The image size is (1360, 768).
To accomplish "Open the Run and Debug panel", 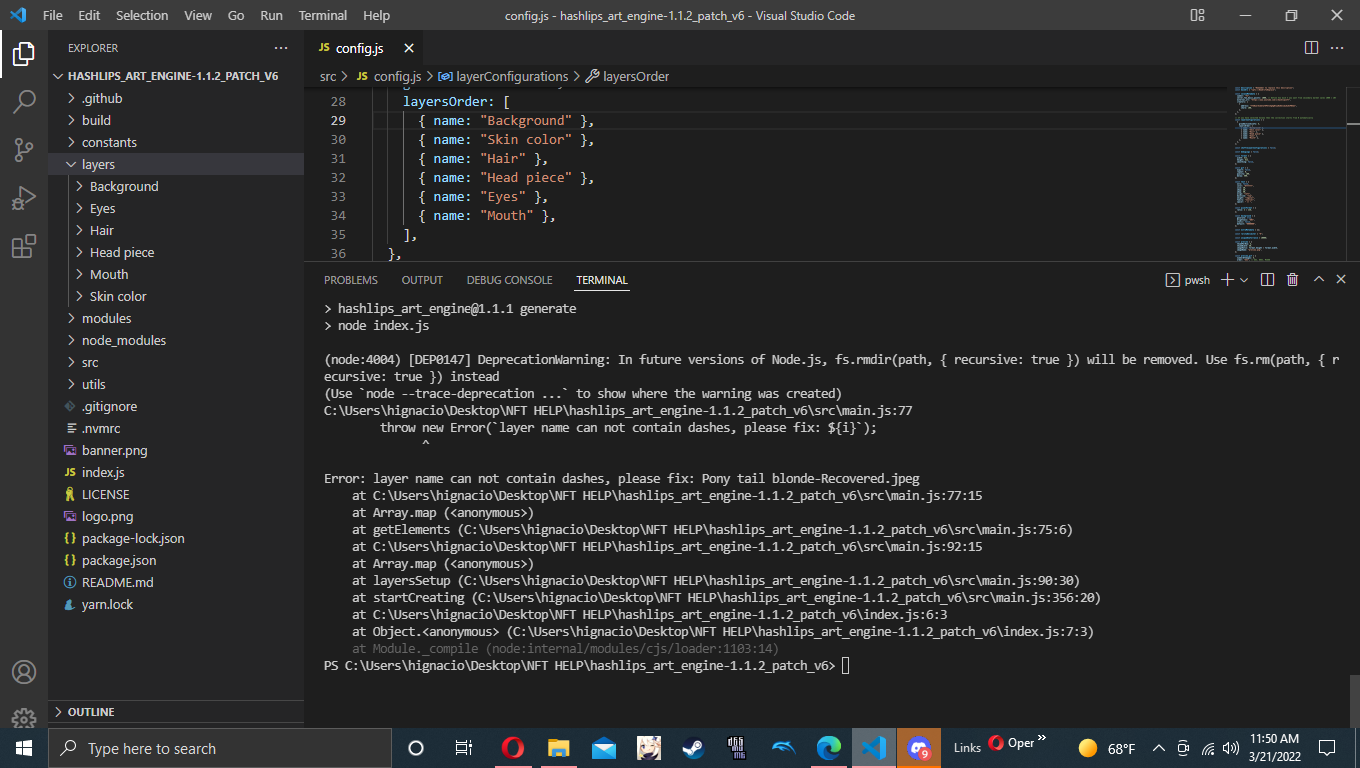I will (x=24, y=198).
